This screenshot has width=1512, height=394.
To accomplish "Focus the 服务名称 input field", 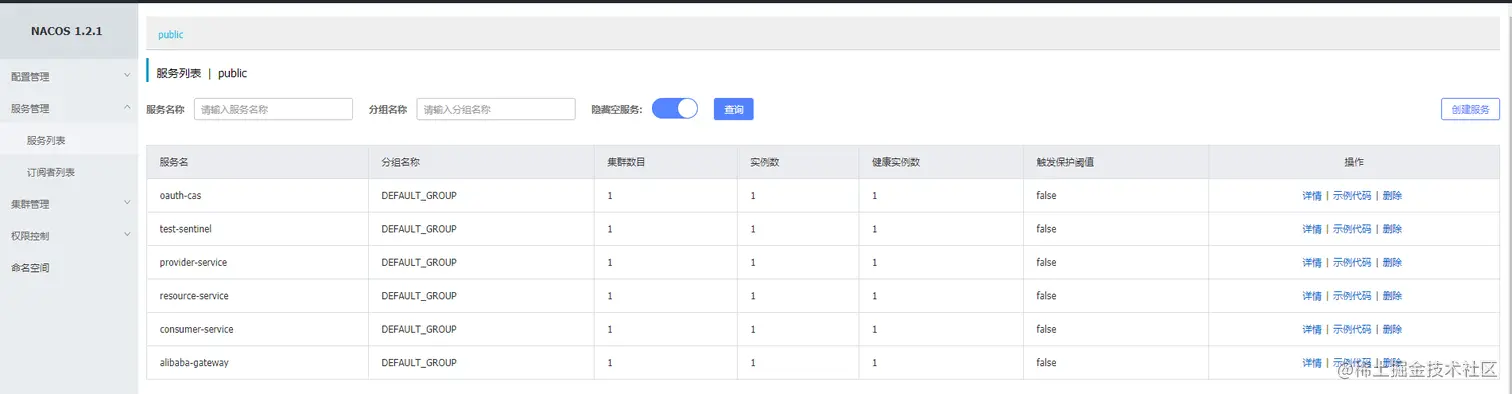I will (273, 109).
